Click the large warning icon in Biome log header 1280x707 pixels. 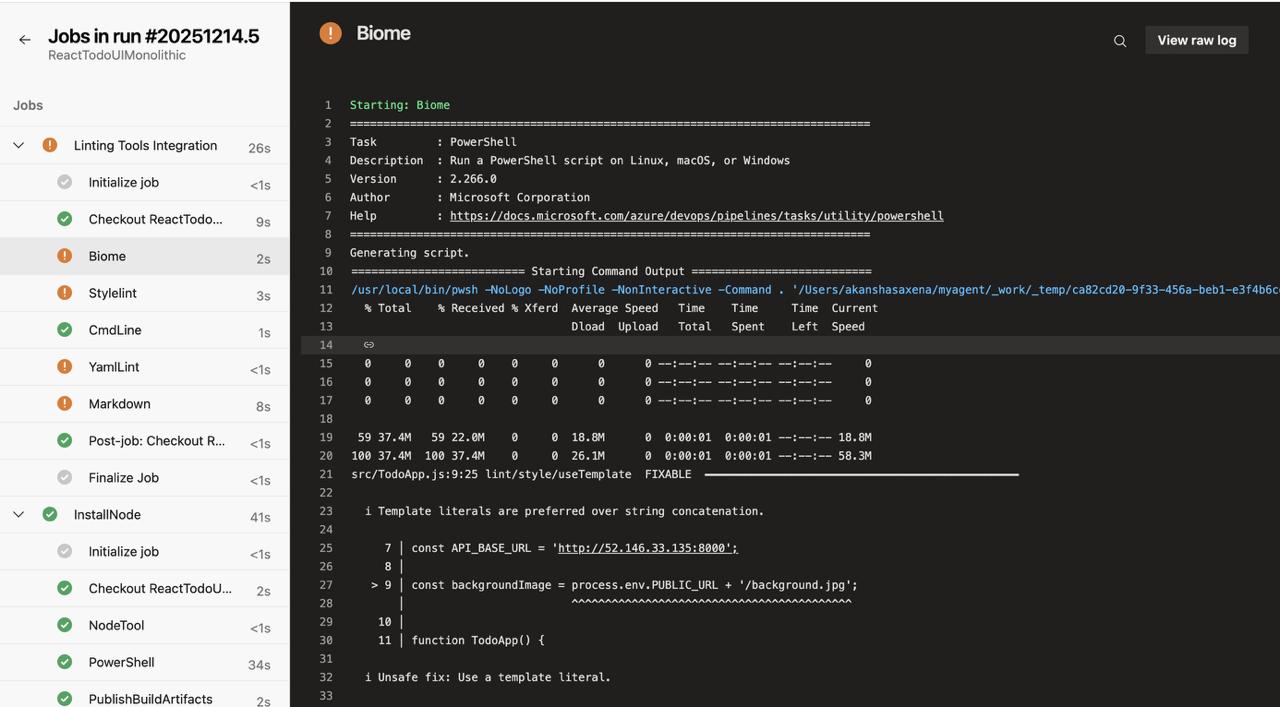coord(330,33)
